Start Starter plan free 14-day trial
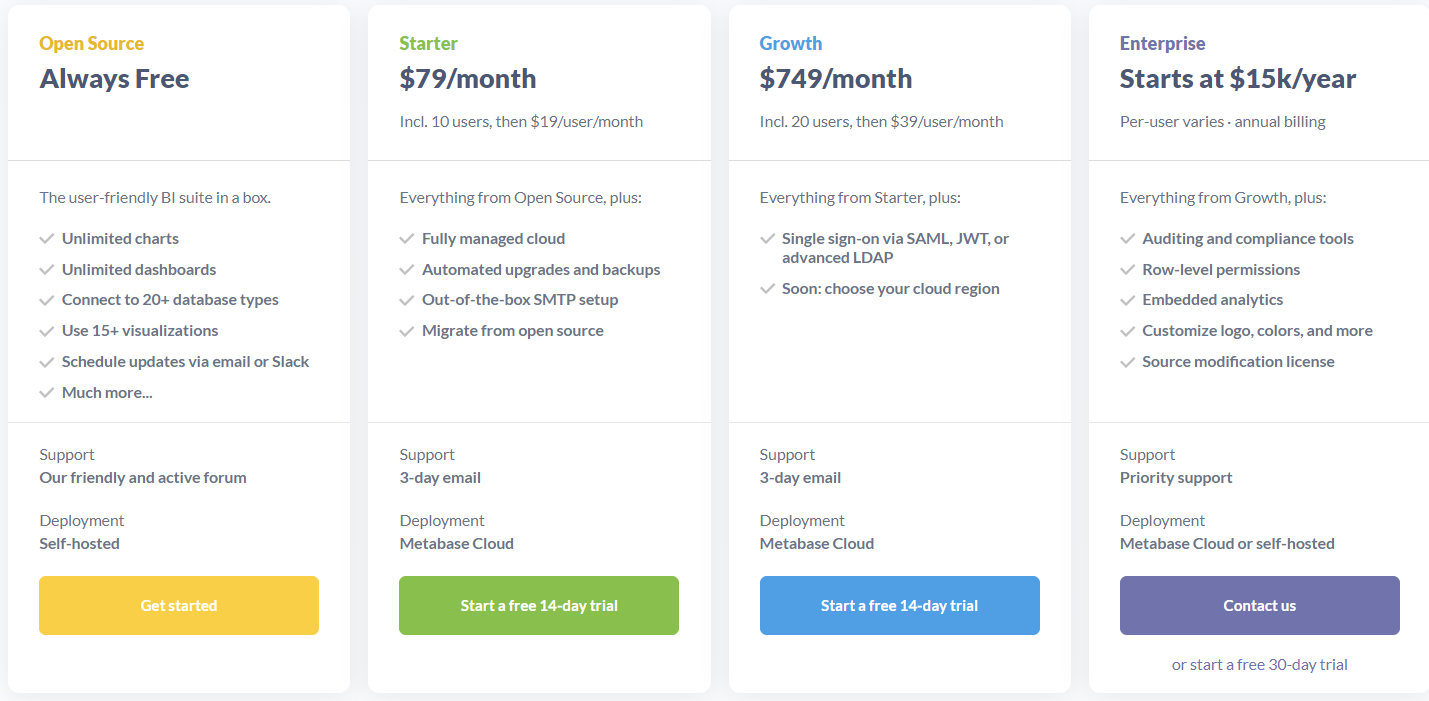 point(539,605)
